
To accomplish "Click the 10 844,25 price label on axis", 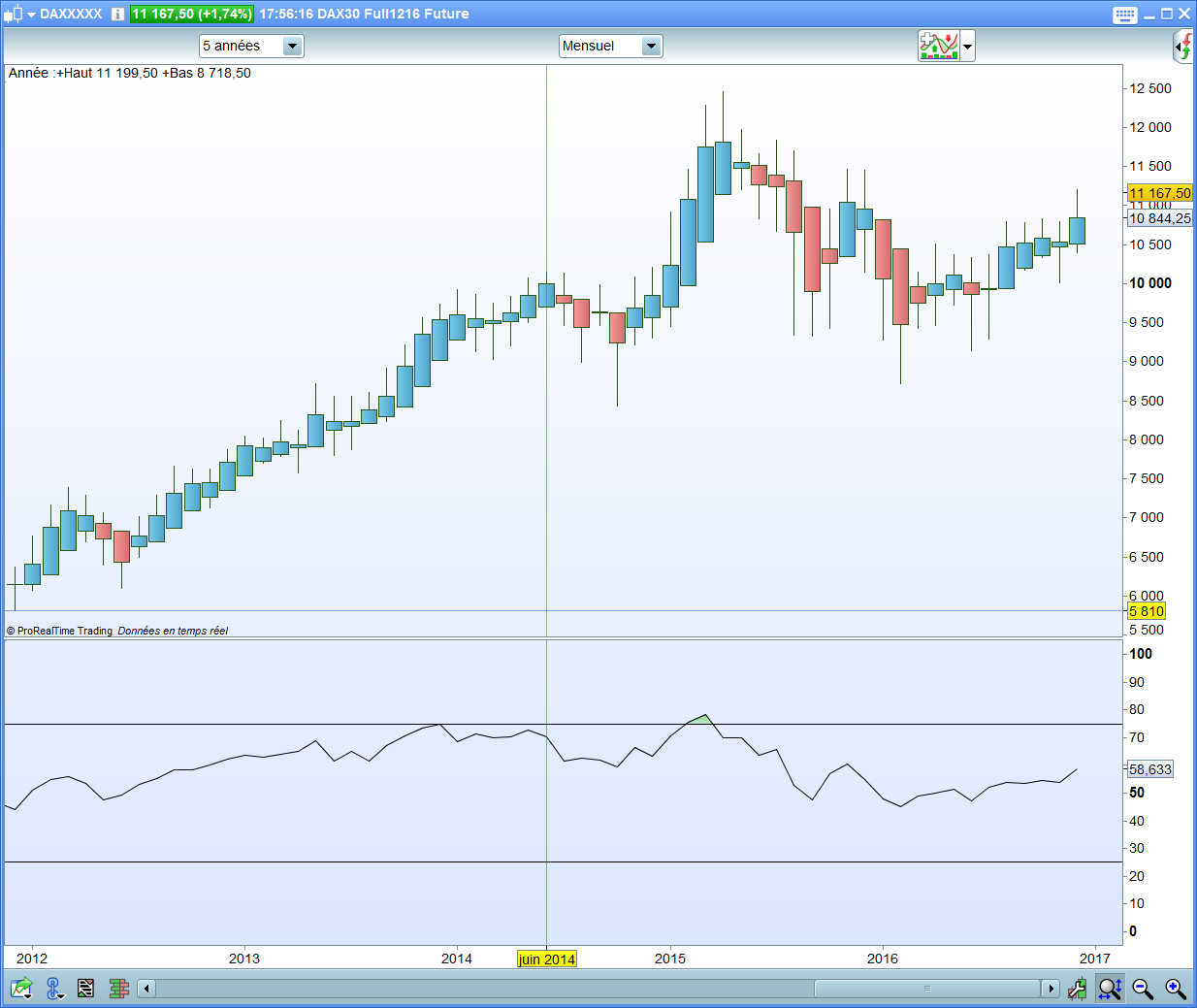I will (x=1160, y=218).
